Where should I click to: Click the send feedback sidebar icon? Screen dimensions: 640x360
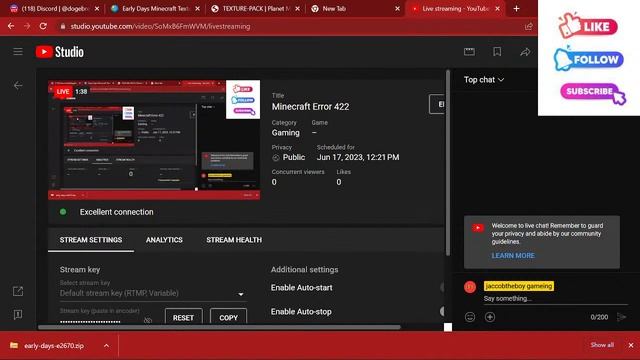click(x=18, y=314)
